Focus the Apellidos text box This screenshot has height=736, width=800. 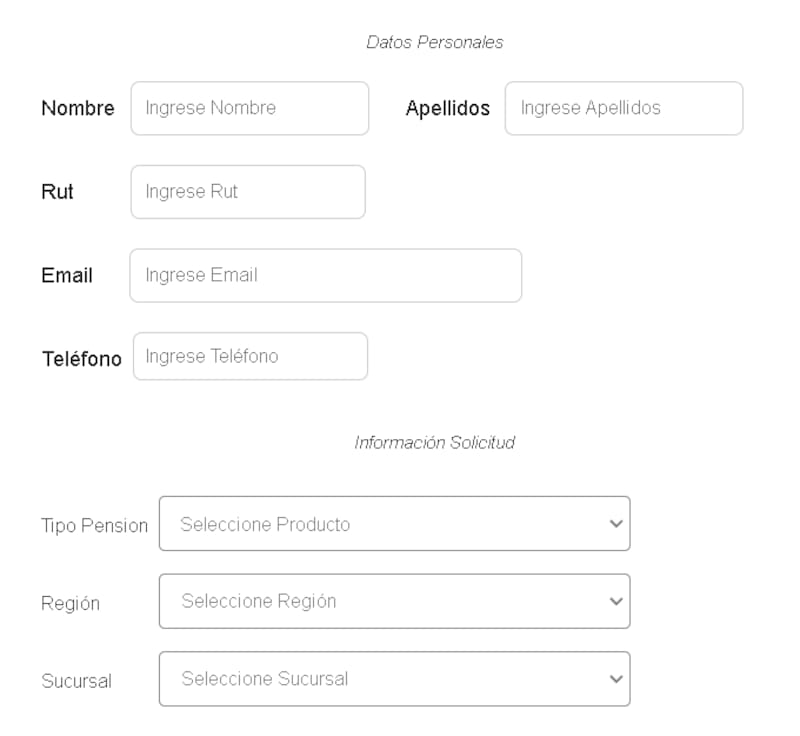[x=623, y=108]
